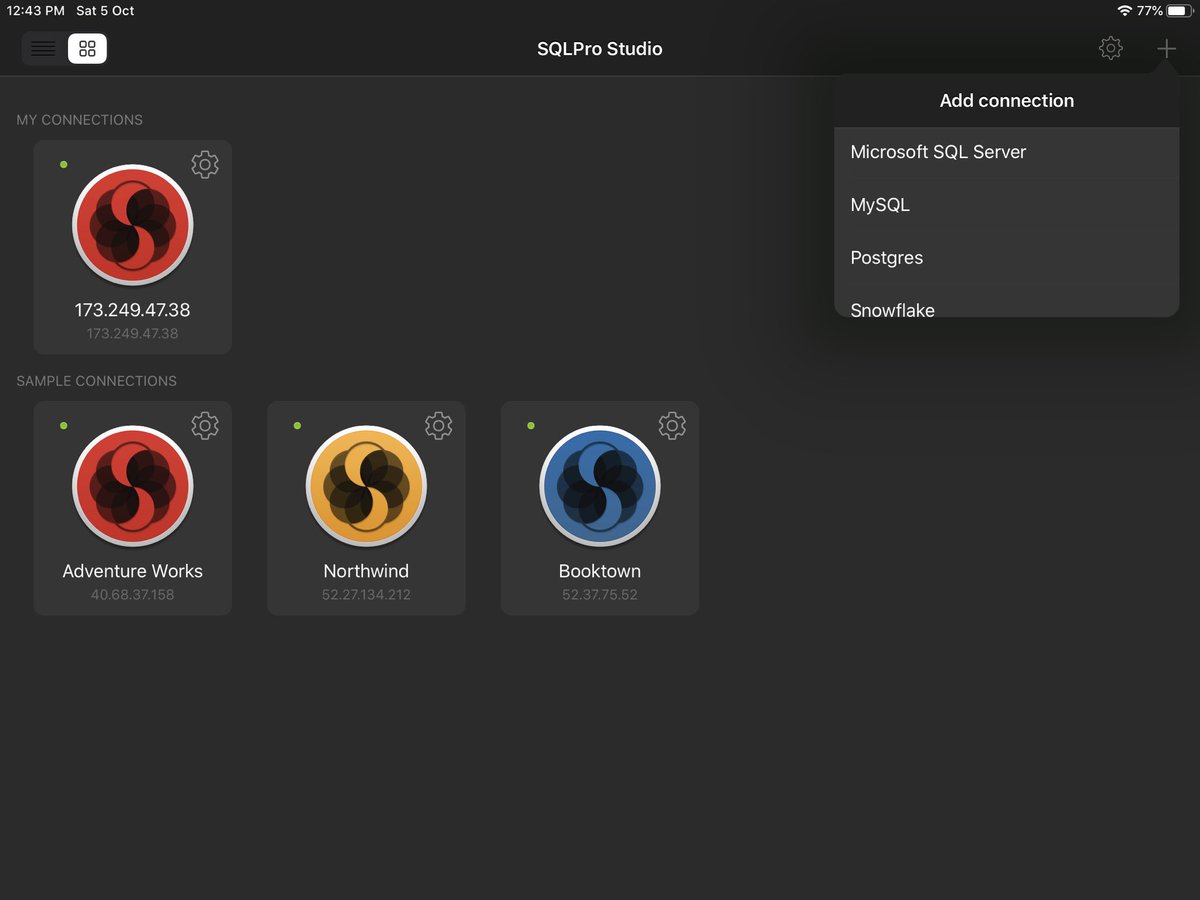
Task: Switch to list view layout
Action: click(43, 48)
